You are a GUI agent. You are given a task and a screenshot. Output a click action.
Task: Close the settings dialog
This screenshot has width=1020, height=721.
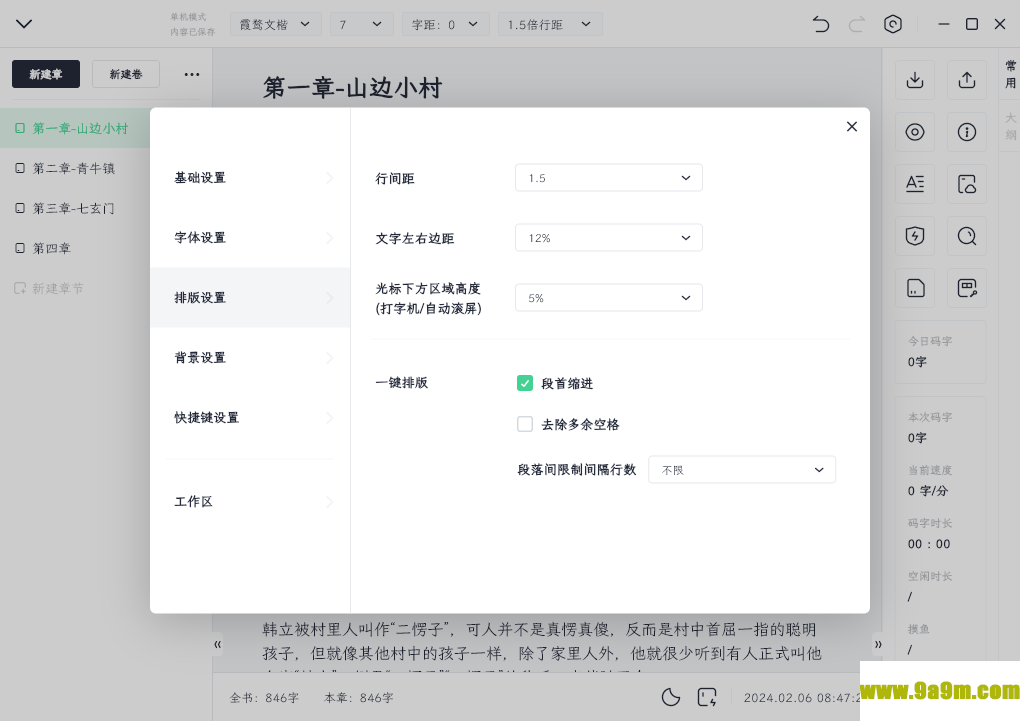852,127
